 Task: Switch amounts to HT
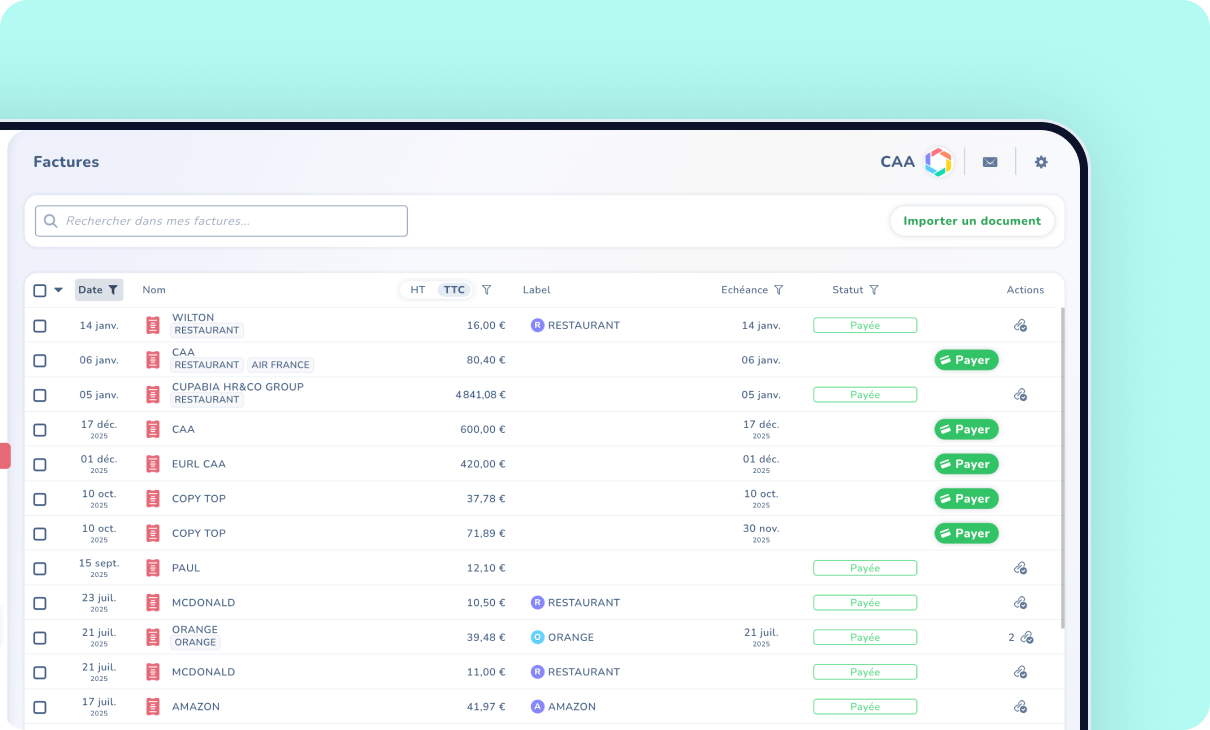point(418,290)
